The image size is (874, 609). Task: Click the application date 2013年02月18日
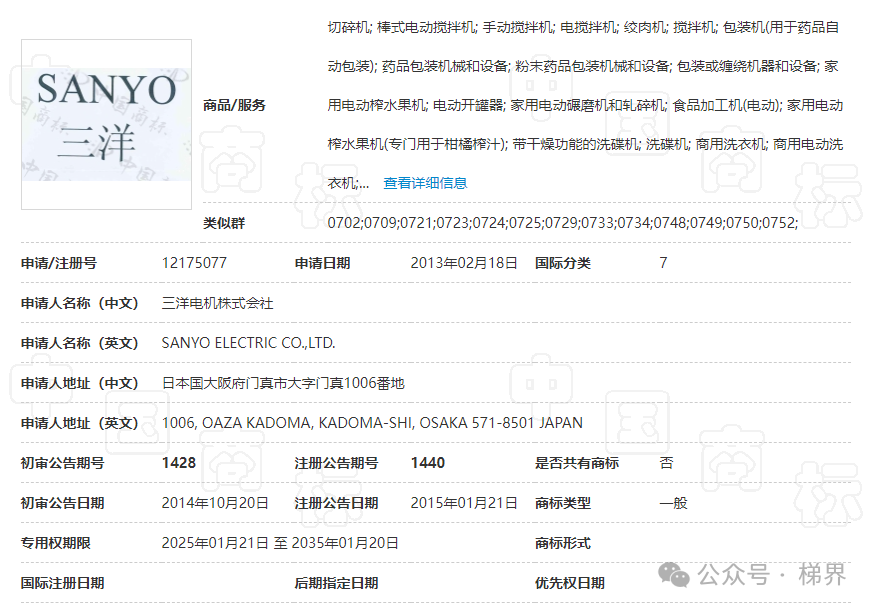click(x=464, y=263)
